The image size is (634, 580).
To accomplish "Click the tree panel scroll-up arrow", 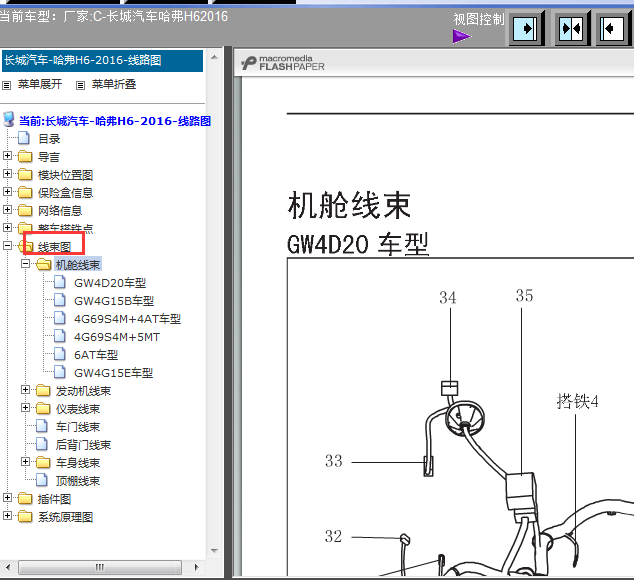I will pyautogui.click(x=214, y=57).
